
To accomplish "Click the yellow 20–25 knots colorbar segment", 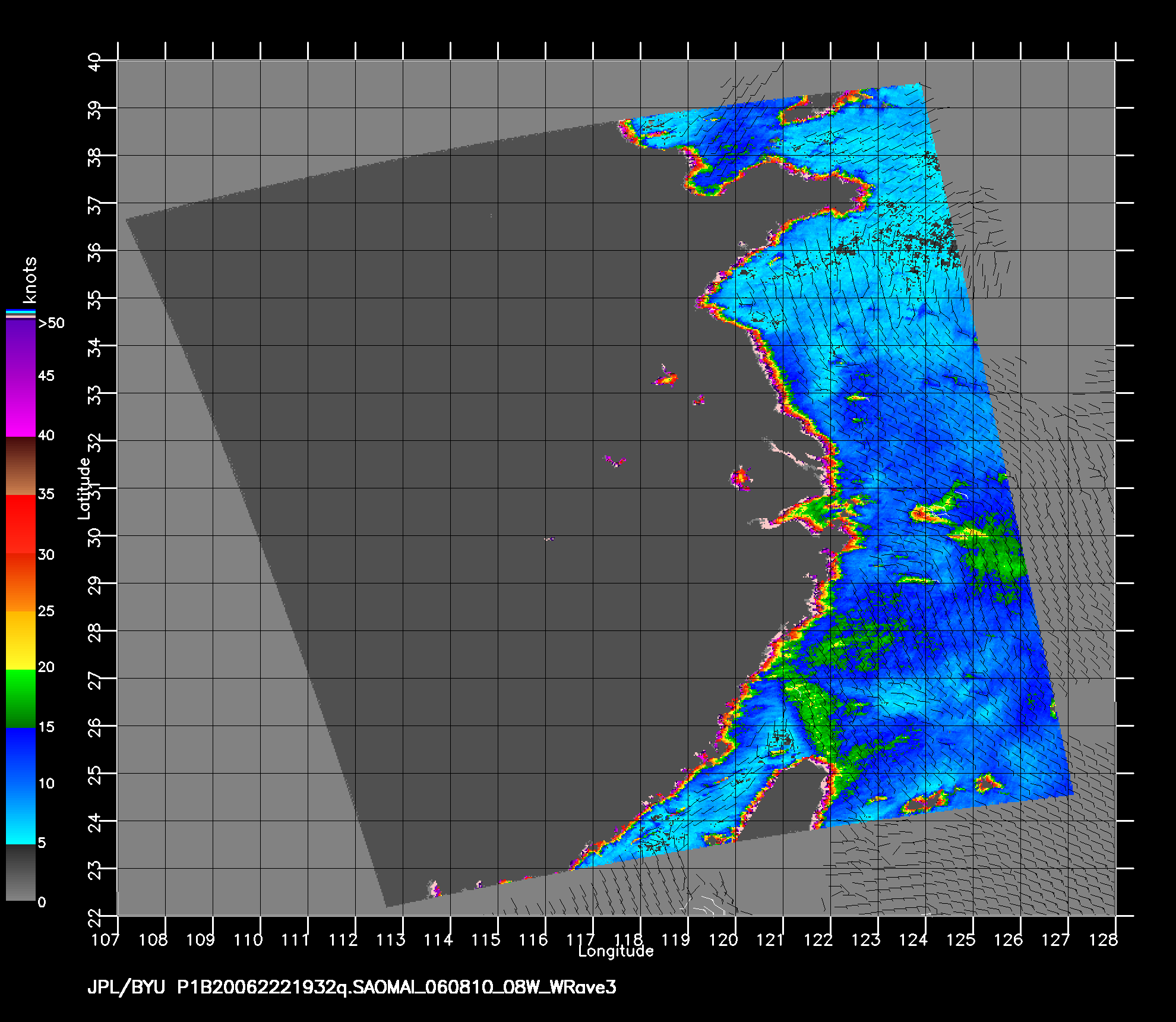I will click(21, 641).
